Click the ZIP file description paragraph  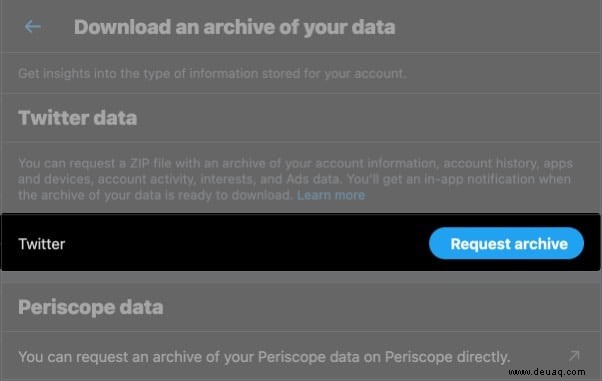pos(296,179)
